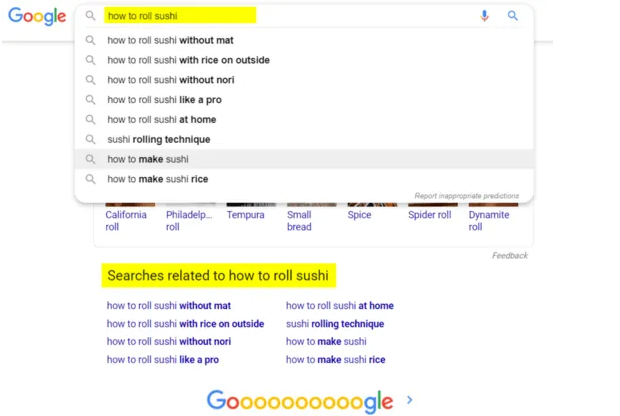The height and width of the screenshot is (416, 620).
Task: Open related search 'how to roll sushi at home'
Action: [340, 306]
